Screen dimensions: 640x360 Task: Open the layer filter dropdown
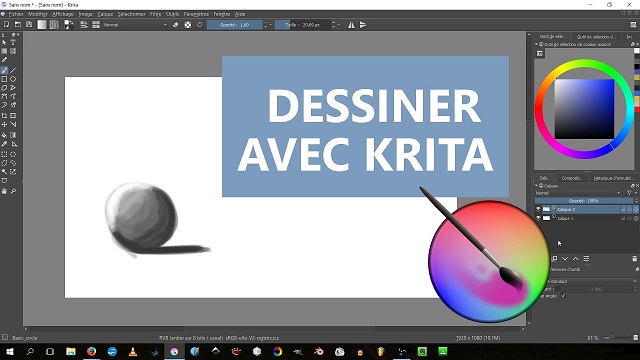(x=631, y=193)
